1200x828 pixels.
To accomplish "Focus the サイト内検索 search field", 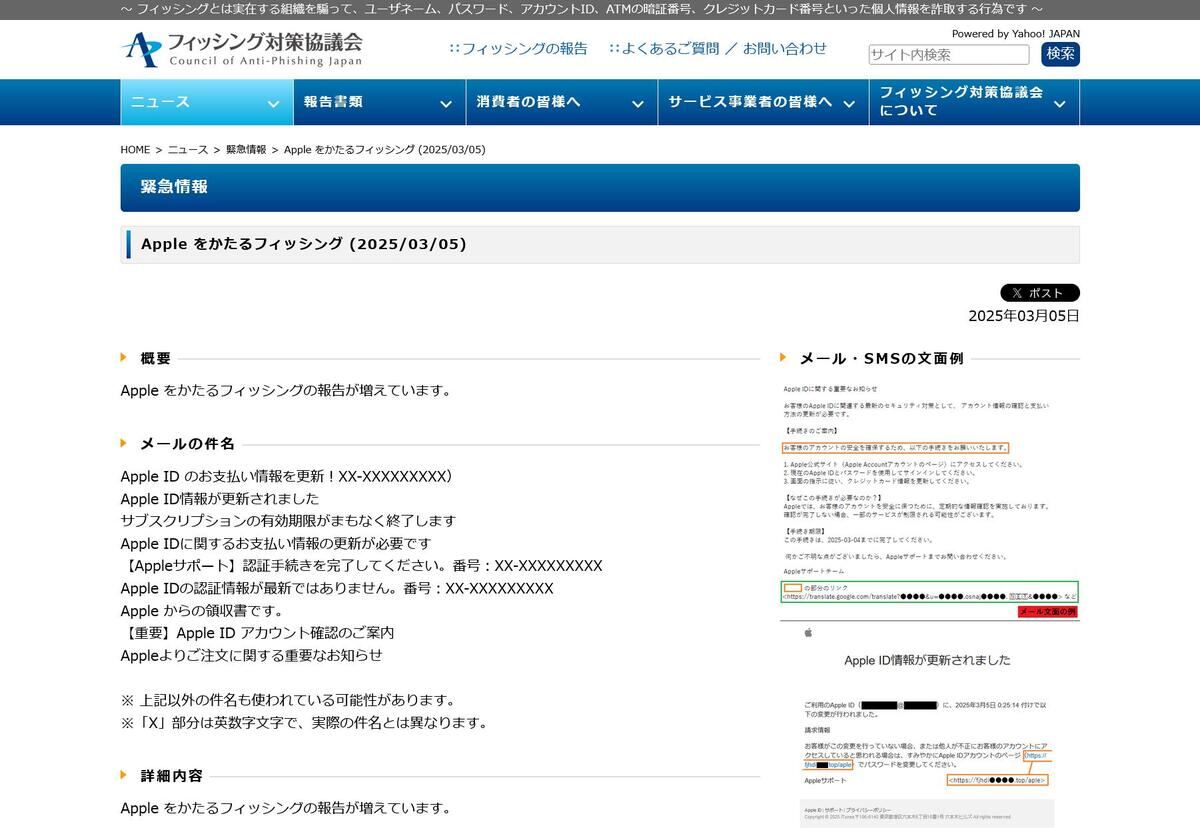I will tap(948, 55).
